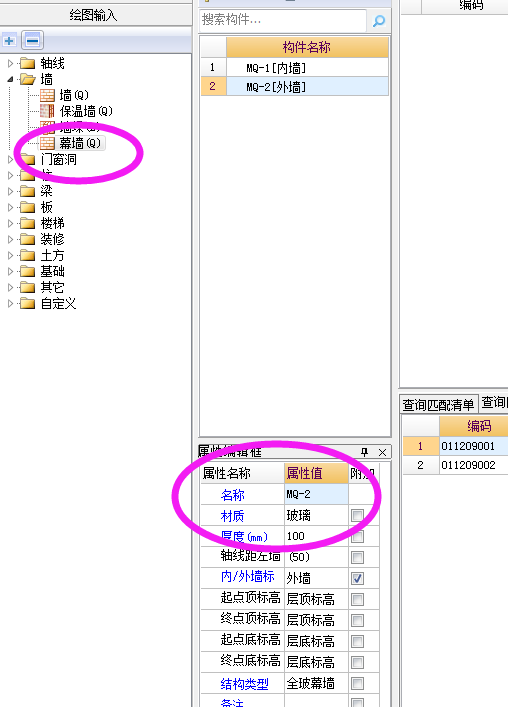This screenshot has width=508, height=707.
Task: Click the 厚度 value 100
Action: click(x=316, y=536)
